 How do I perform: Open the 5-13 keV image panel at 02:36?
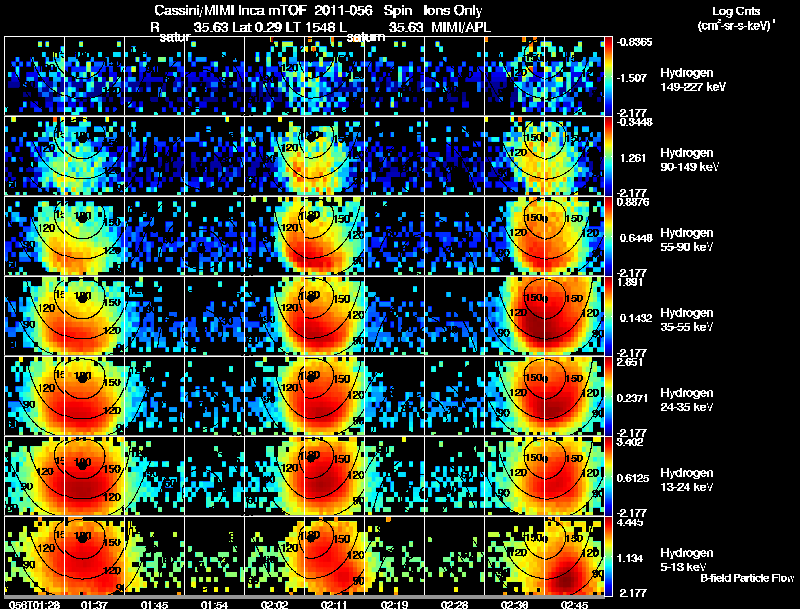click(514, 556)
